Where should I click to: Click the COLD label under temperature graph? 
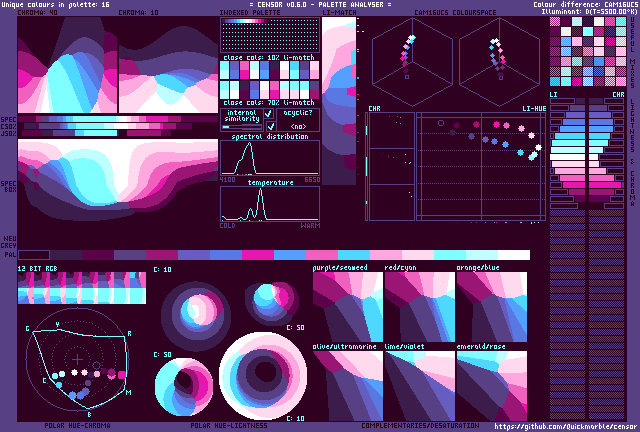pyautogui.click(x=227, y=225)
